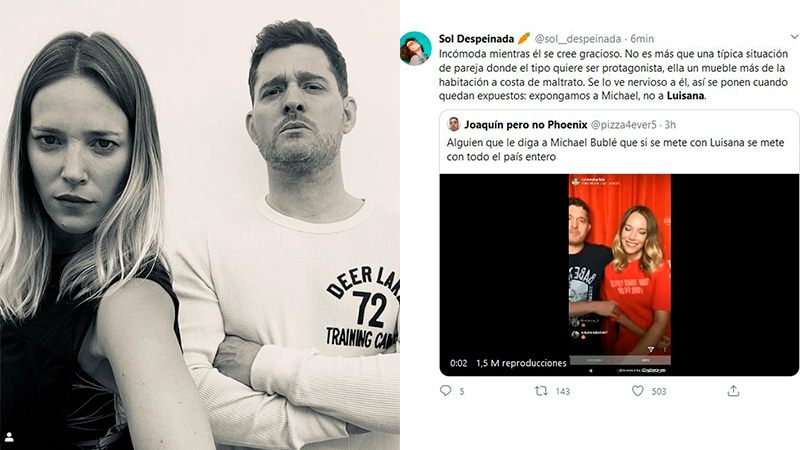Open @pizza4ever5 handle

[623, 124]
